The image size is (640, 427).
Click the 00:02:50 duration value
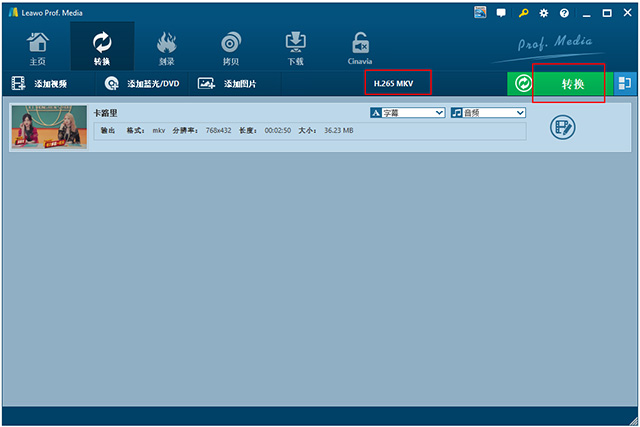click(x=278, y=131)
